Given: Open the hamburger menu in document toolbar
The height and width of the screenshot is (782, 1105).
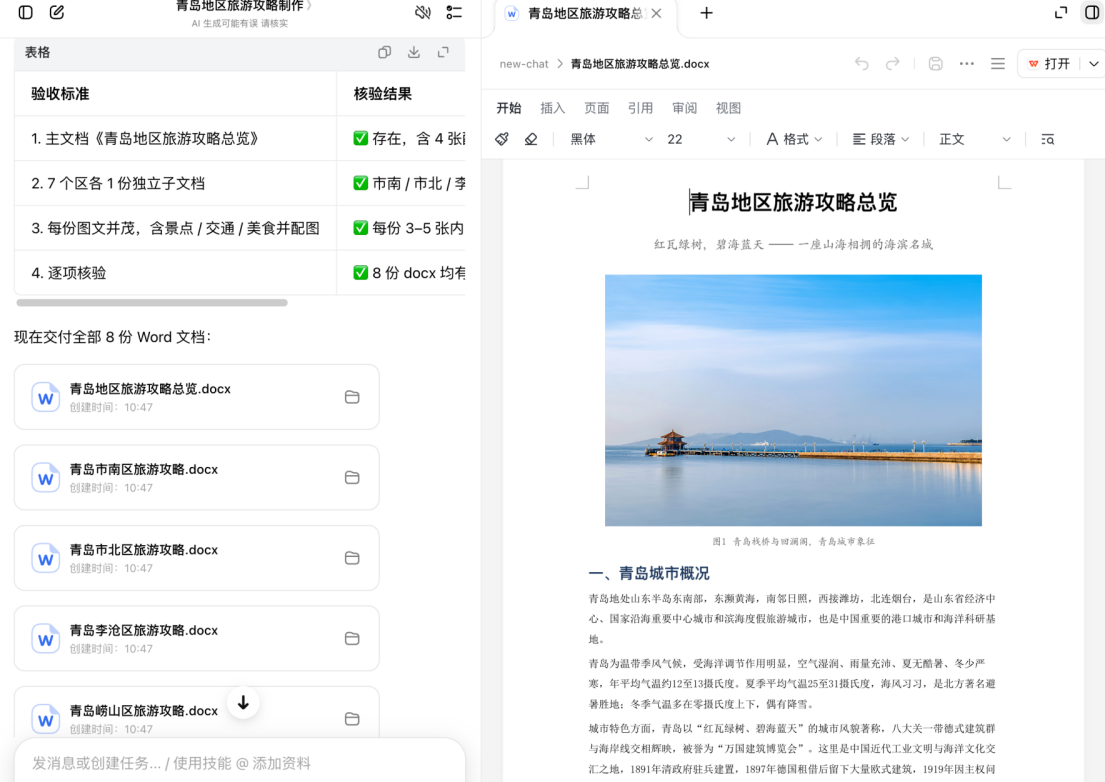Looking at the screenshot, I should coord(998,63).
